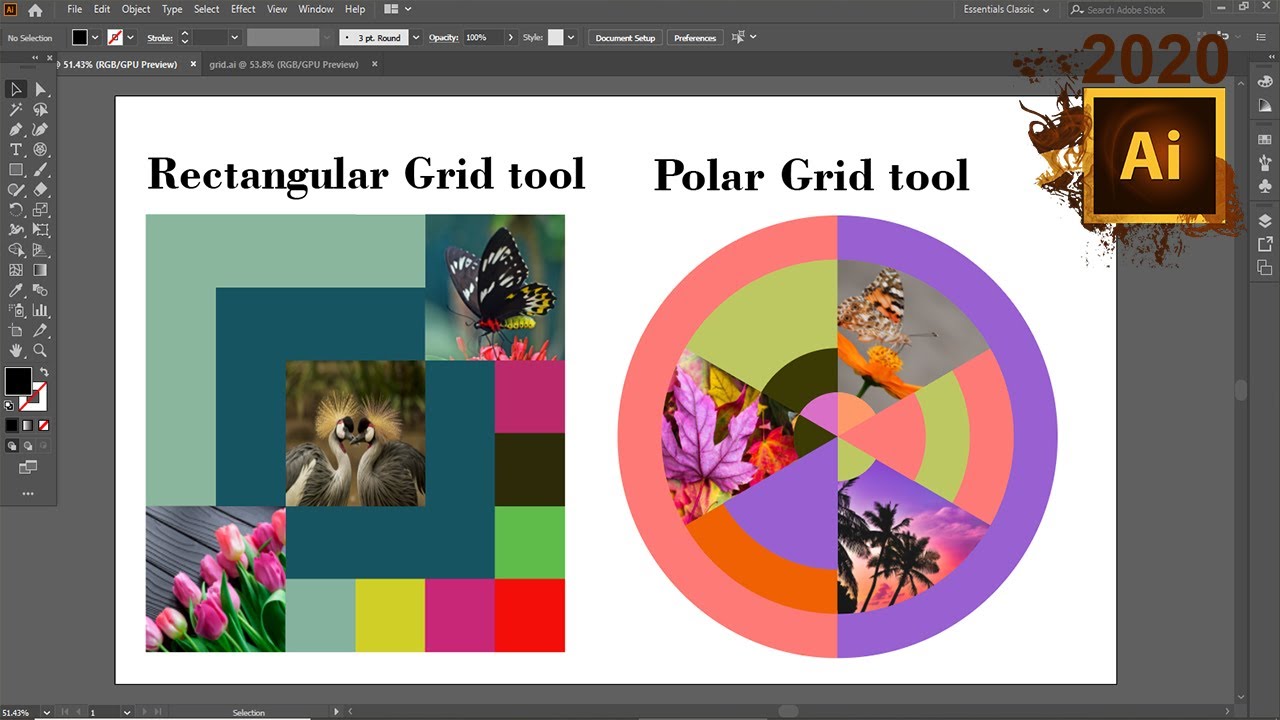
Task: Expand the 3 pt. Round brush dropdown
Action: (x=415, y=37)
